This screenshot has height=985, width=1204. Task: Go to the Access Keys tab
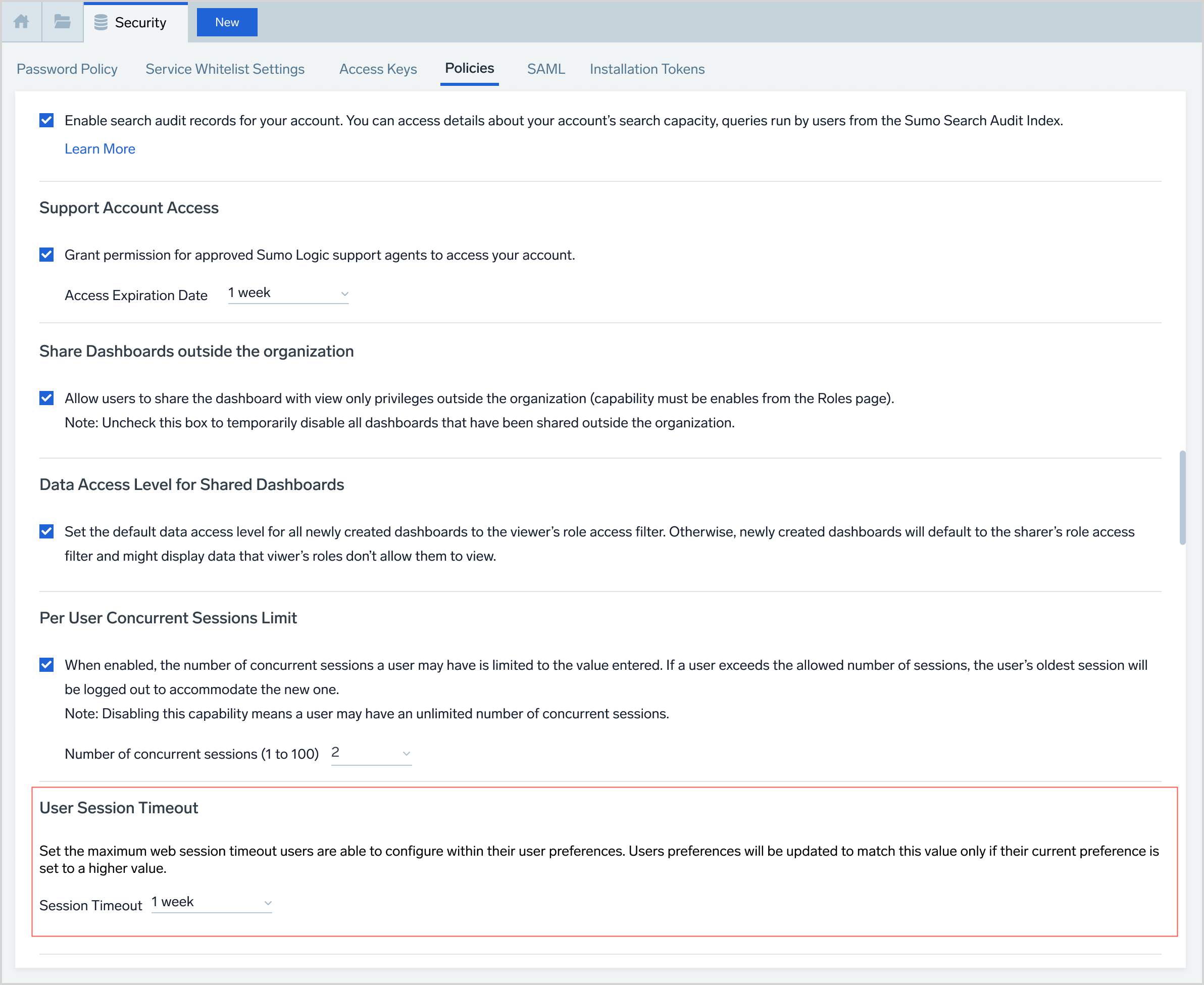(x=378, y=69)
